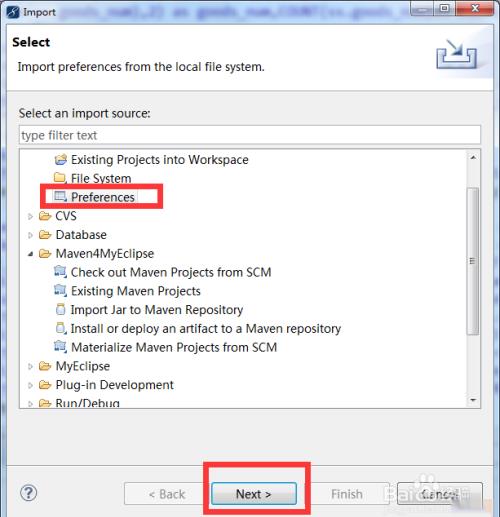Click the import source list scrollbar thumb
The image size is (500, 517).
point(473,261)
